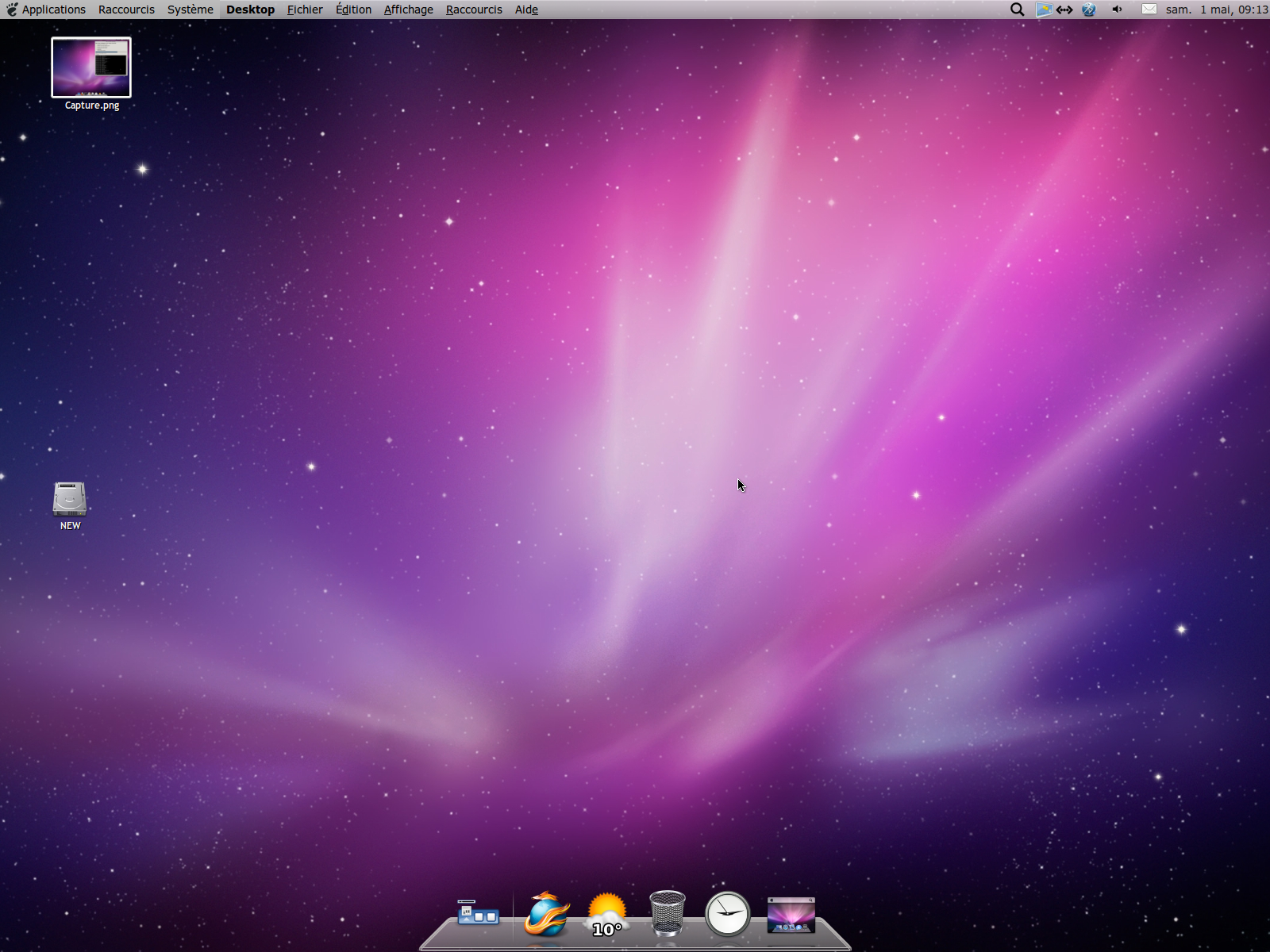
Task: Click the mail envelope indicator
Action: [x=1149, y=10]
